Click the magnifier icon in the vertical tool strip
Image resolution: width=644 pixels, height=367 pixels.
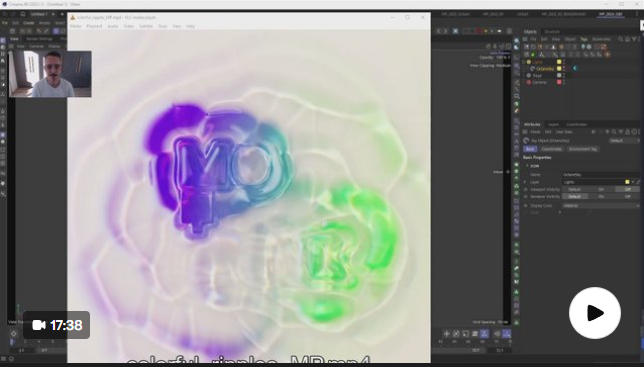click(516, 96)
